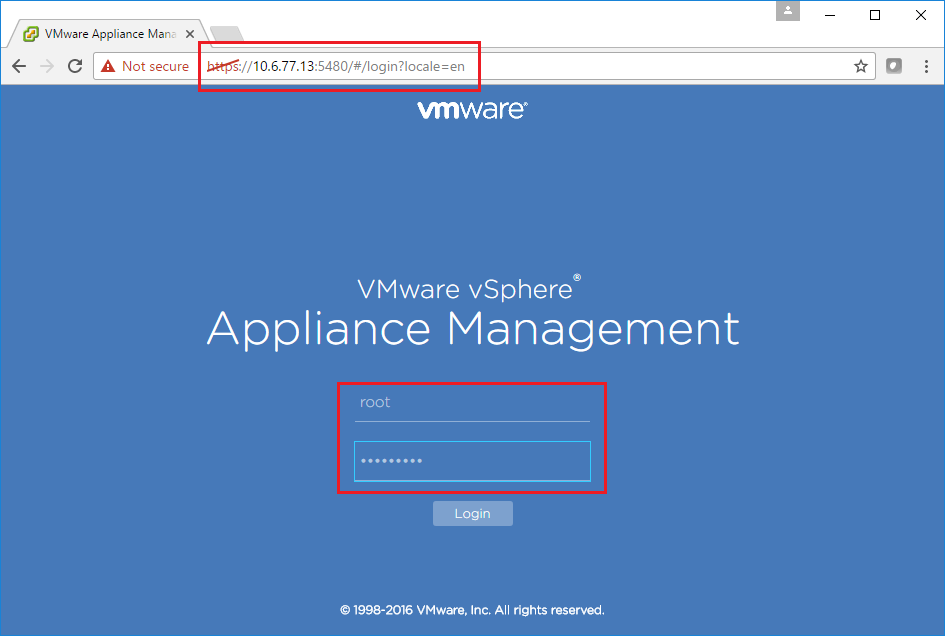Click the address bar URL 10.6.77.13:5480
The height and width of the screenshot is (636, 945).
click(336, 66)
